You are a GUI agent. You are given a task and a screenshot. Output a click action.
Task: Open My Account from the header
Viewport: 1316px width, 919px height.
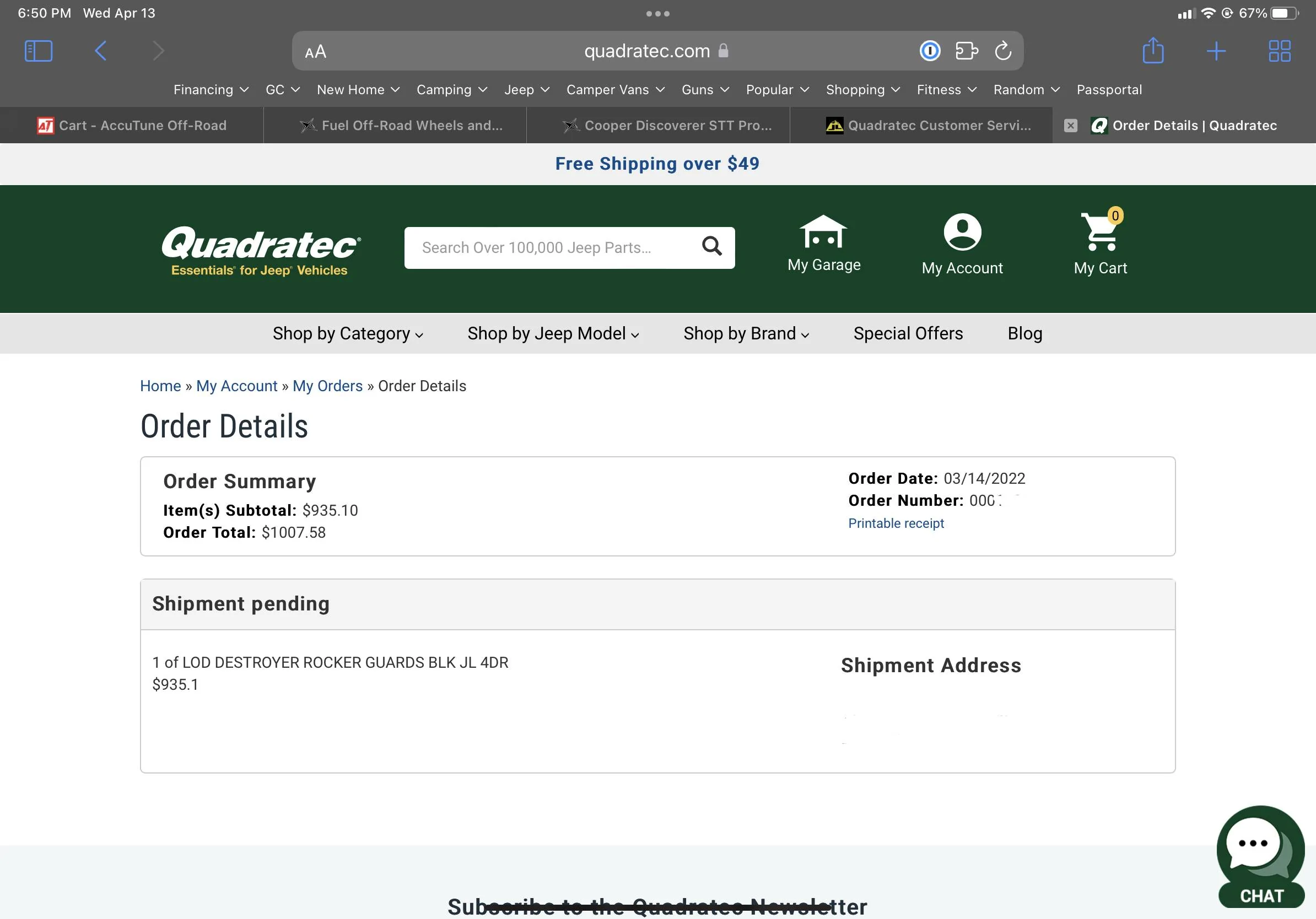pyautogui.click(x=962, y=245)
